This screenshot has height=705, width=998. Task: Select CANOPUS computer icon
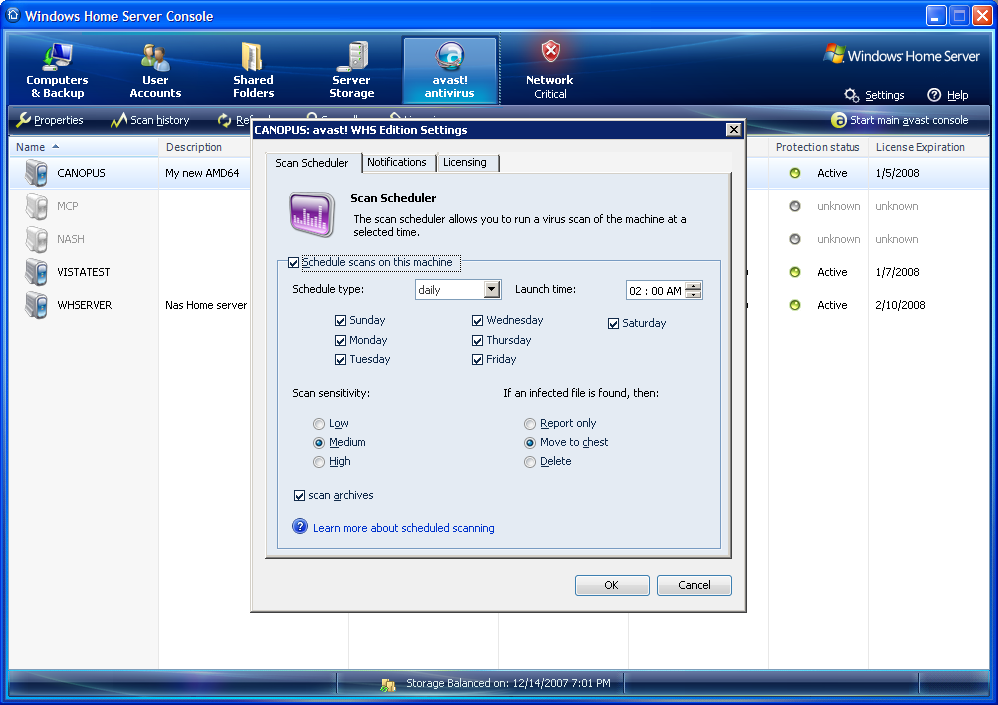[36, 173]
